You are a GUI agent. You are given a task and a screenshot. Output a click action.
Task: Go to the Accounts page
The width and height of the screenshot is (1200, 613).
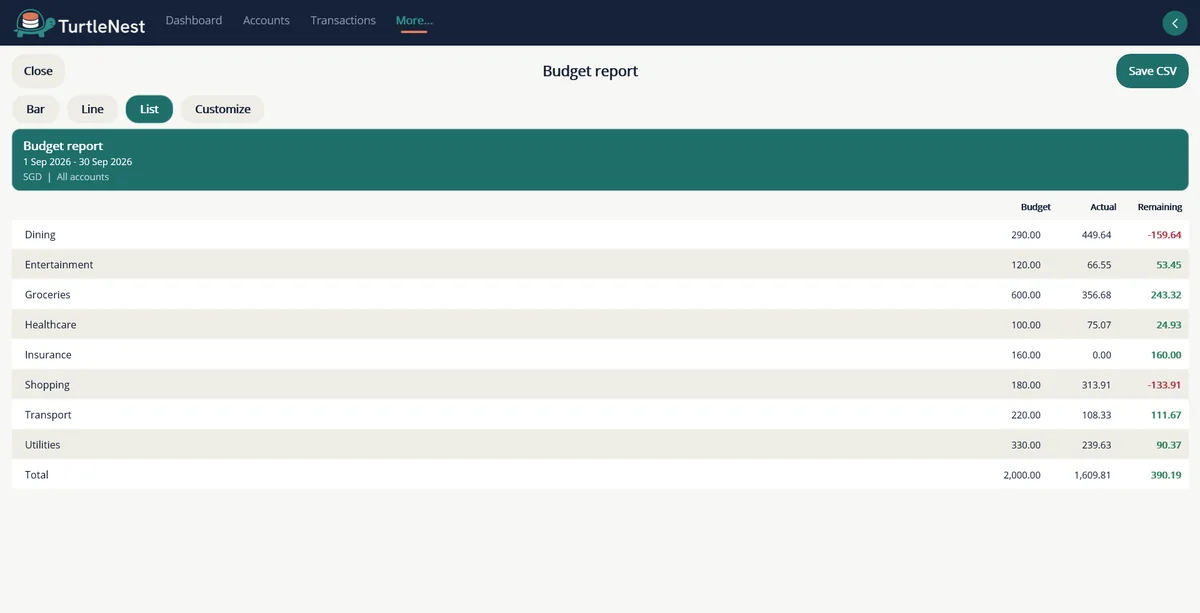click(x=266, y=20)
